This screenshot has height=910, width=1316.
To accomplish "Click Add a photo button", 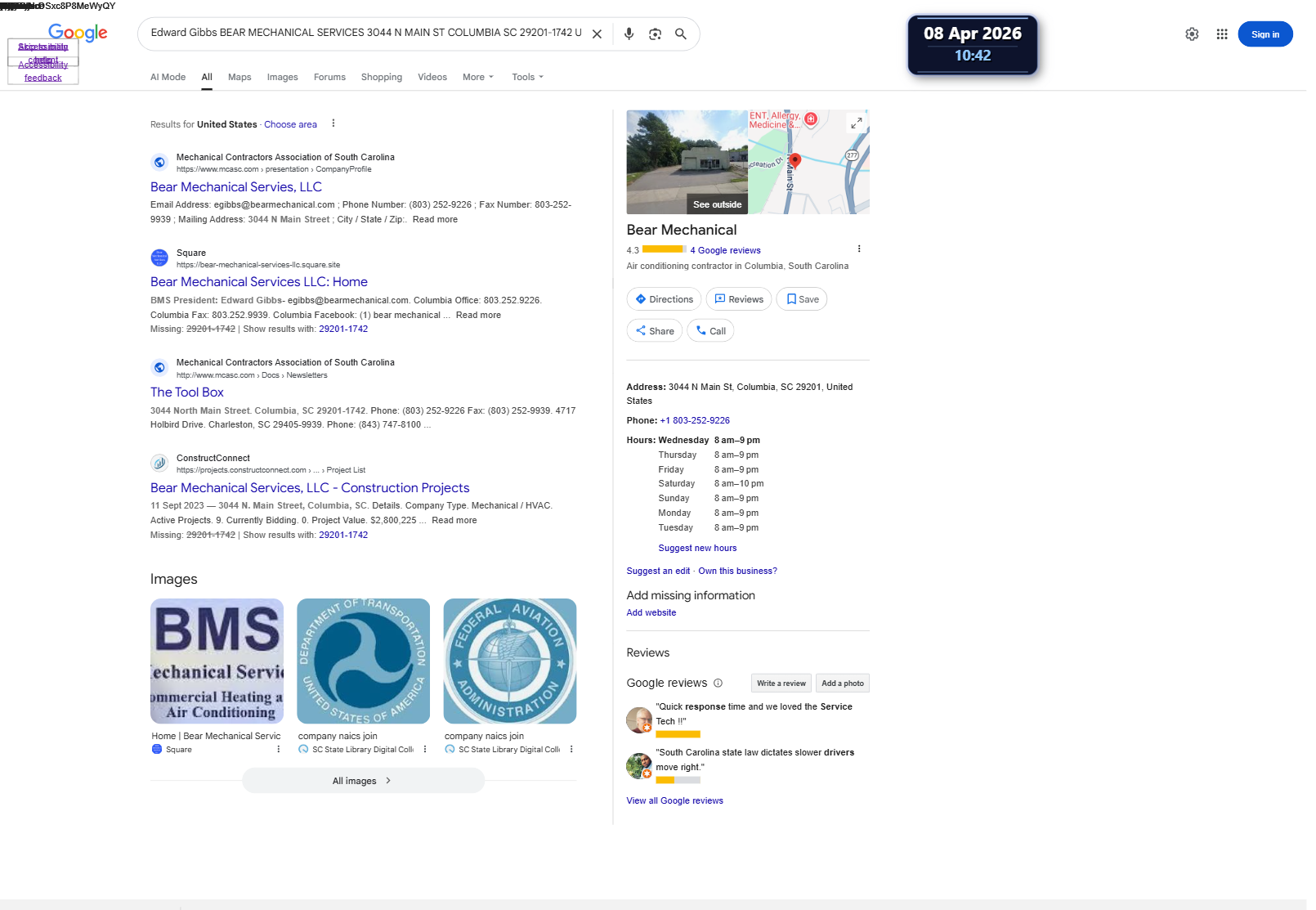I will click(842, 683).
